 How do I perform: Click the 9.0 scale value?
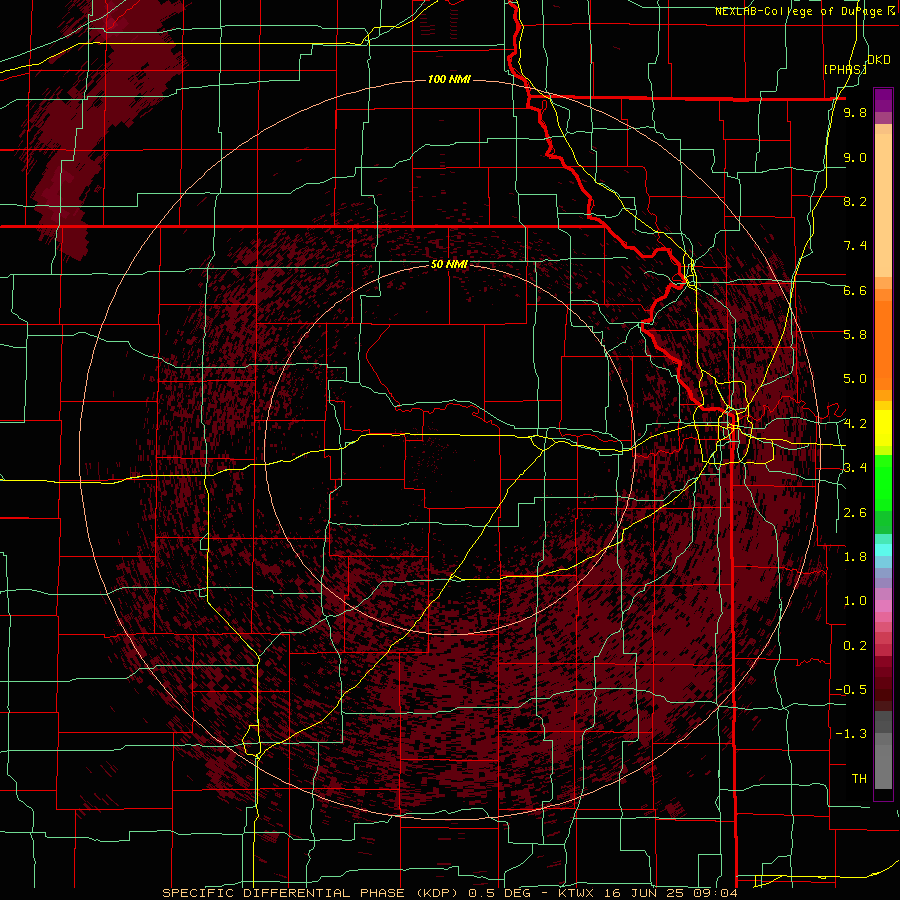(855, 157)
